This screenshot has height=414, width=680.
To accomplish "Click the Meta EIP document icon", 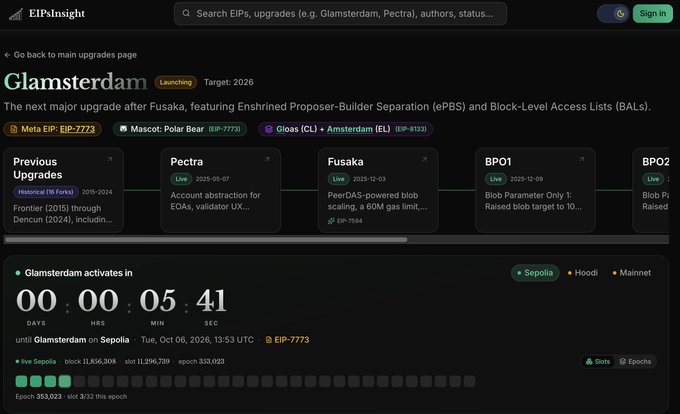I will click(x=13, y=129).
